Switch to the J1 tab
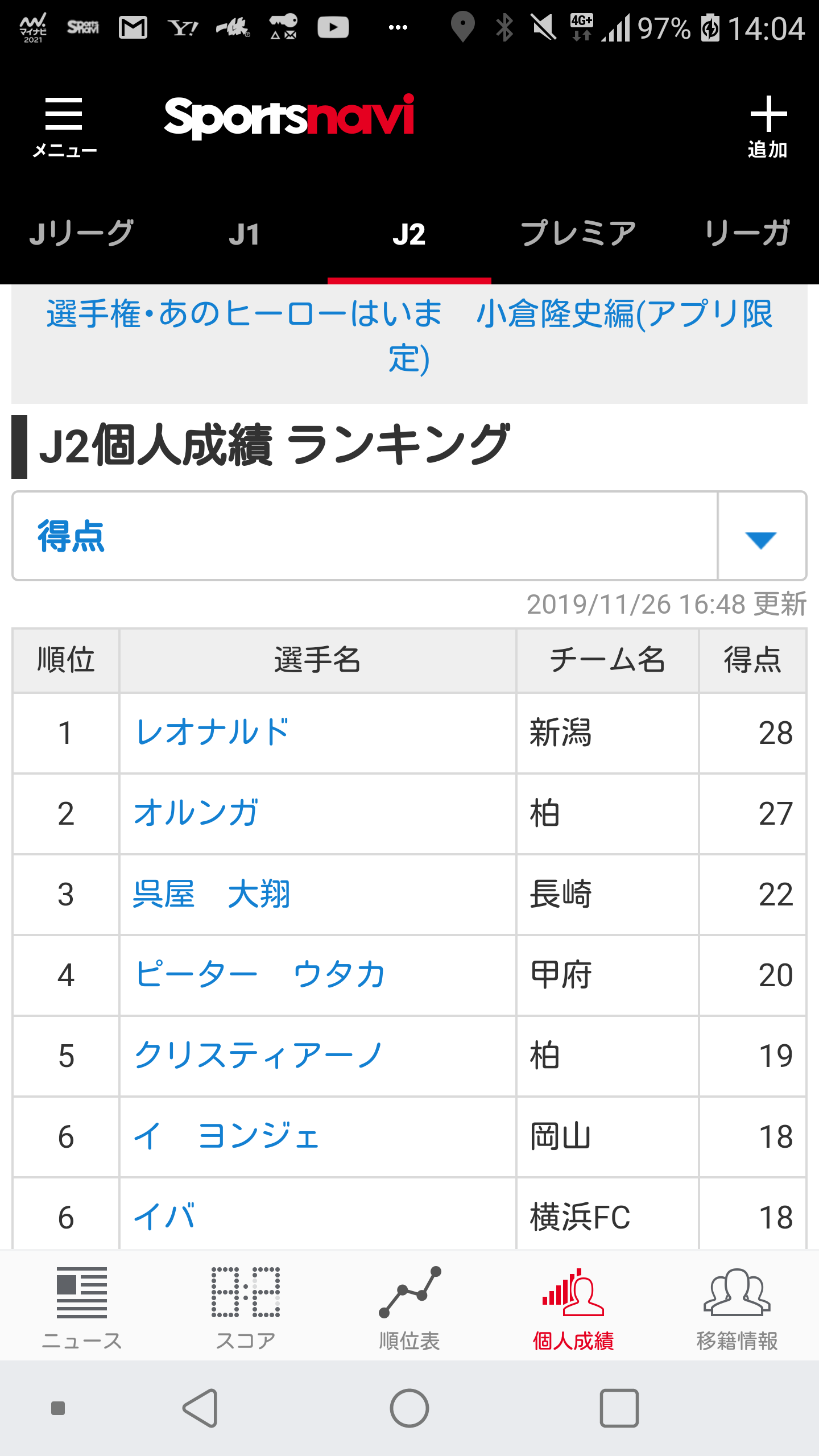 [245, 234]
